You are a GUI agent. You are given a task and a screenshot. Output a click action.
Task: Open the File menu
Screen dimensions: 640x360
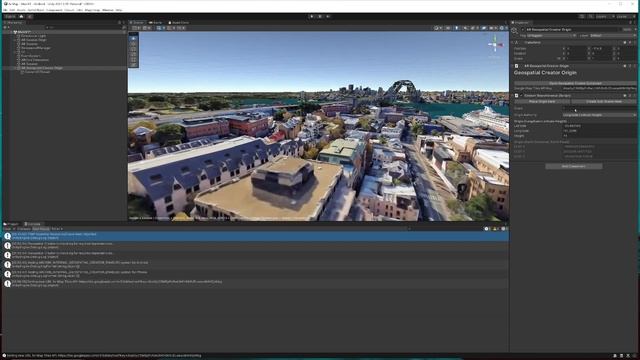[5, 10]
